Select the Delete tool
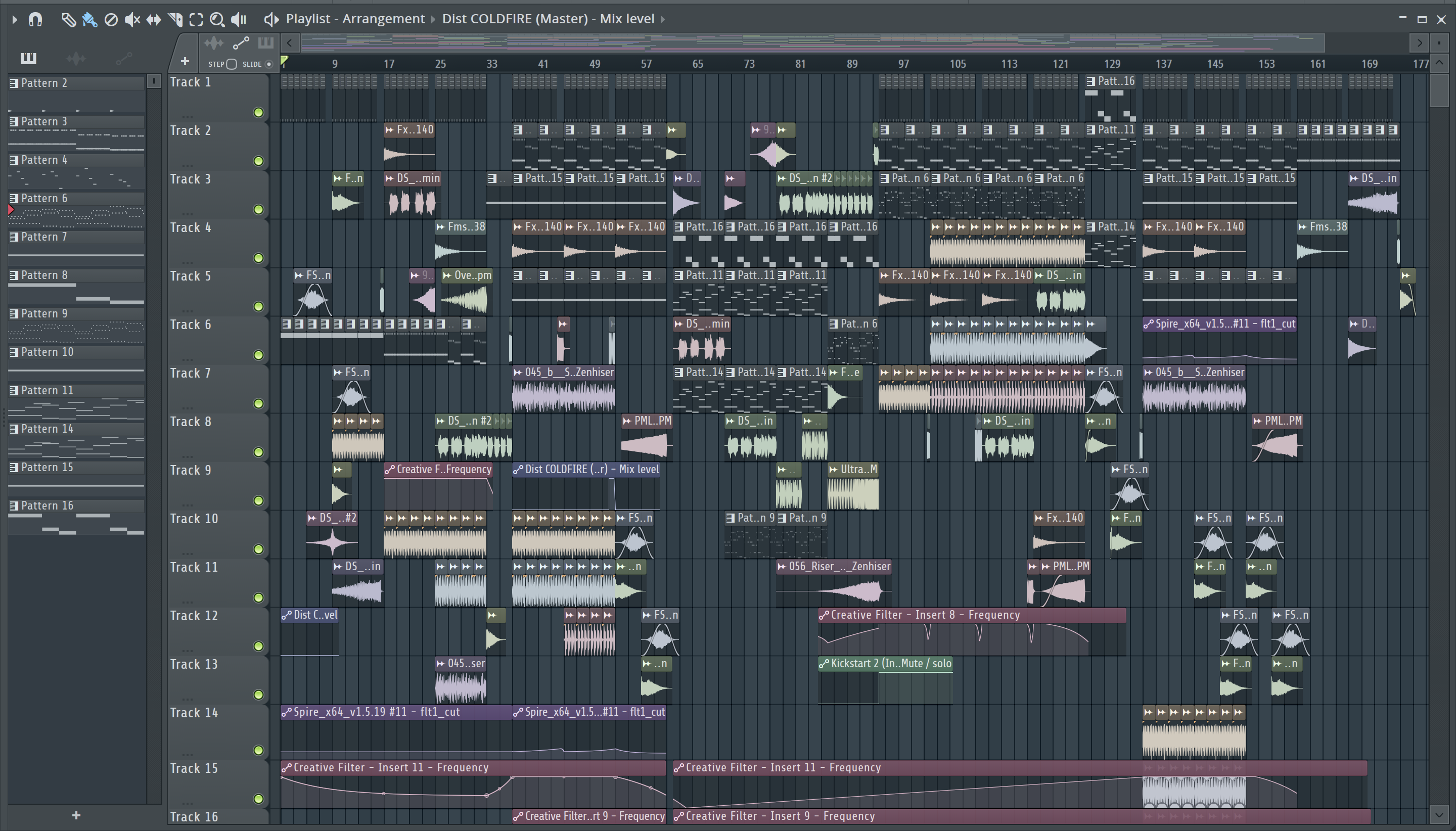Screen dimensions: 1456x831 (111, 19)
